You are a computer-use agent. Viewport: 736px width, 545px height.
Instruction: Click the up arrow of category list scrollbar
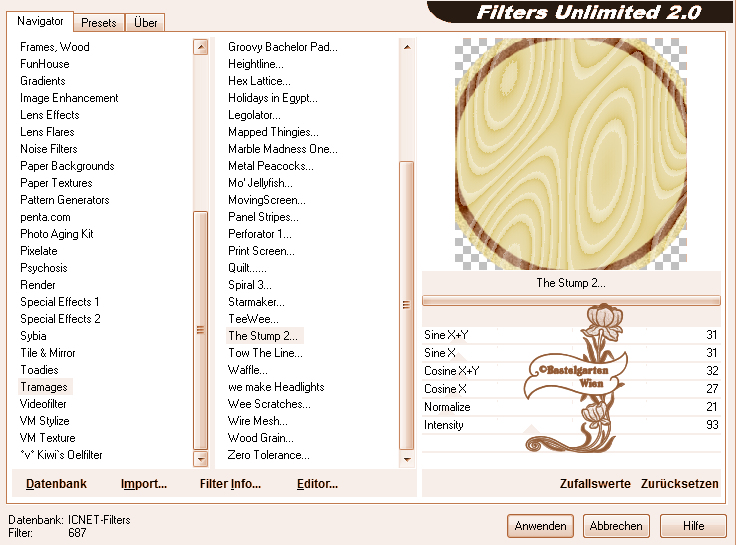point(200,47)
